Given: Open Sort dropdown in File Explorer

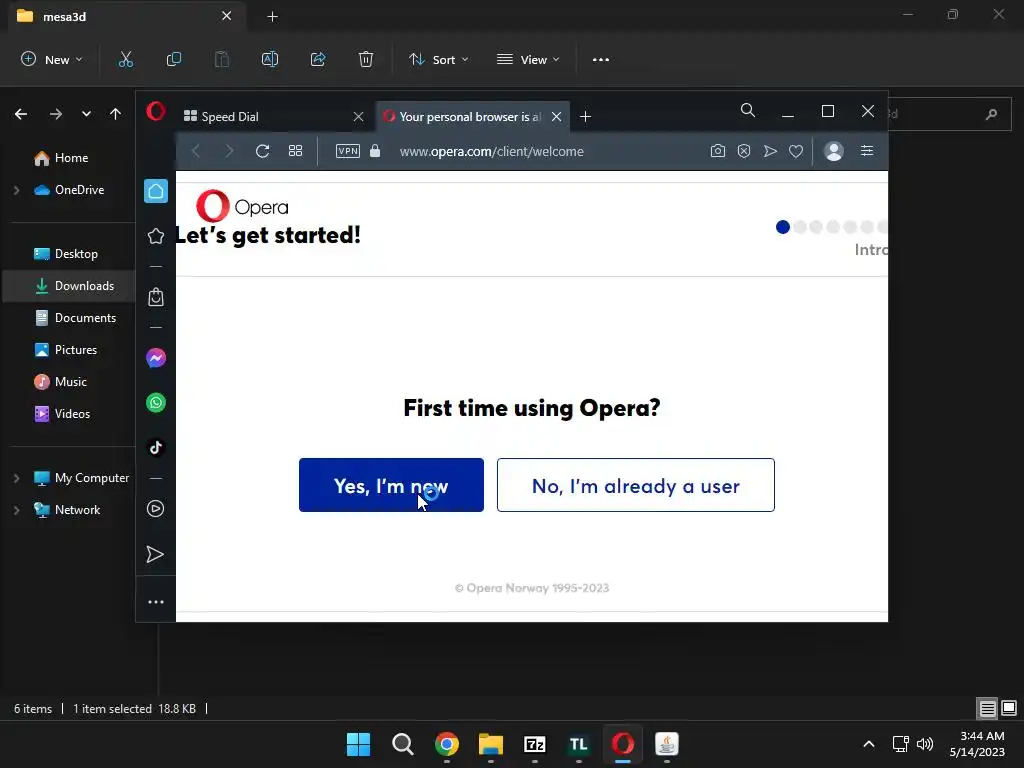Looking at the screenshot, I should pyautogui.click(x=438, y=59).
